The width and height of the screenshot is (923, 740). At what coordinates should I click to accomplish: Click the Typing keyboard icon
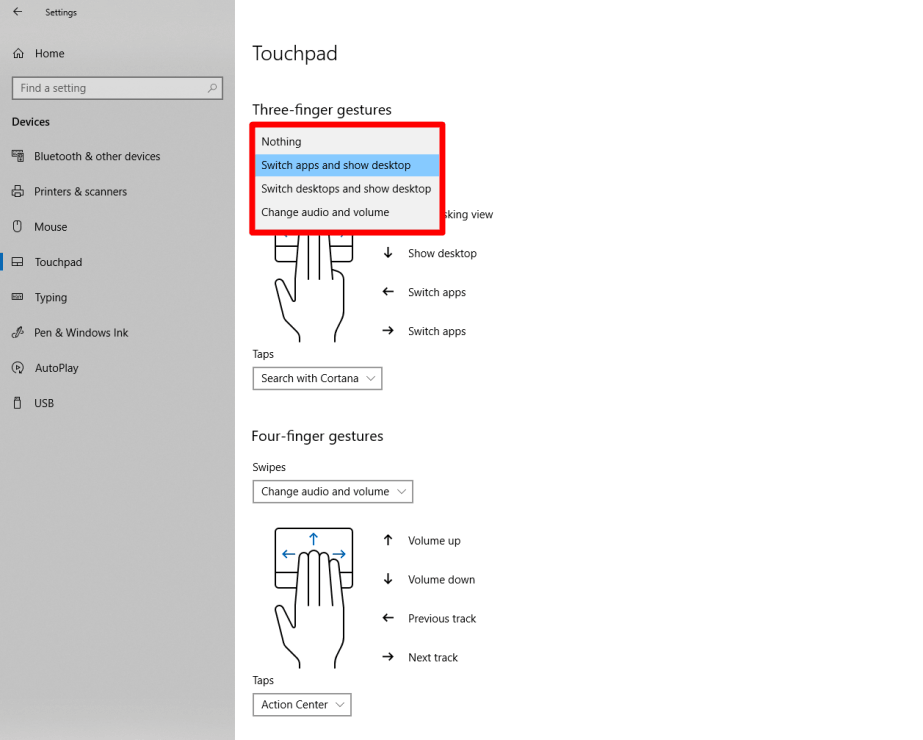click(18, 297)
